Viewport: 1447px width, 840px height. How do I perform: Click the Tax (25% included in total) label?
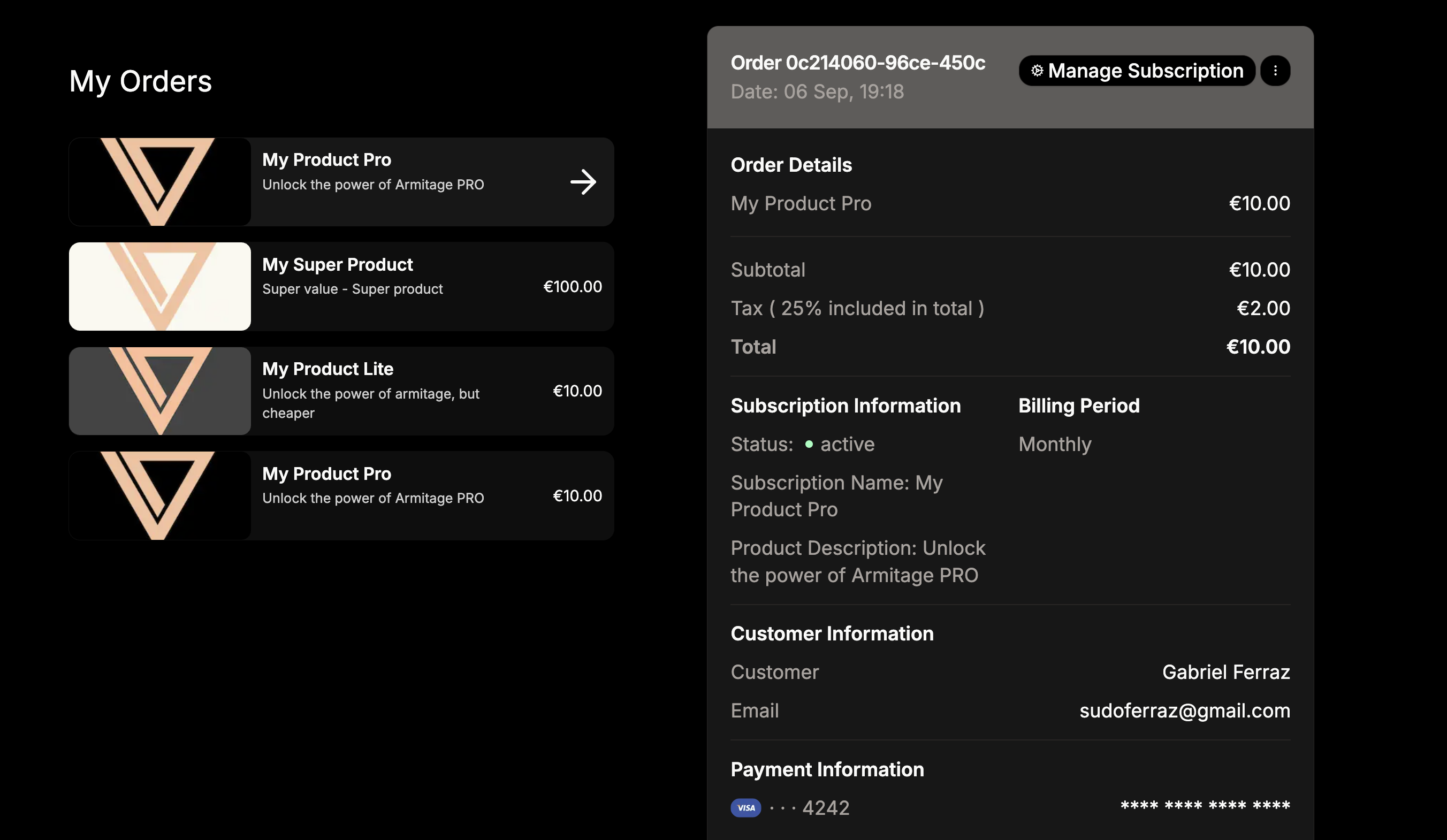pyautogui.click(x=857, y=308)
